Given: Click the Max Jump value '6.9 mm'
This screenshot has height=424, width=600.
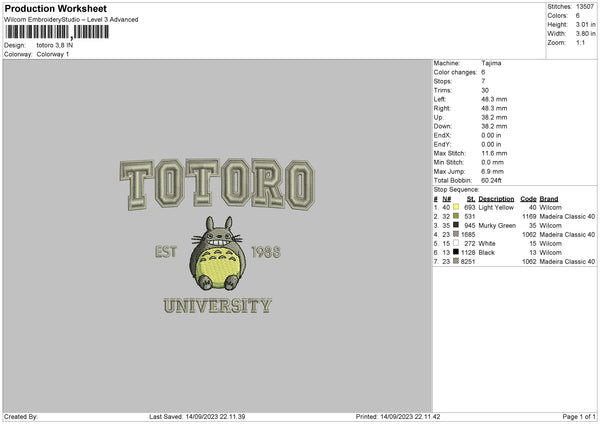Looking at the screenshot, I should [x=492, y=171].
